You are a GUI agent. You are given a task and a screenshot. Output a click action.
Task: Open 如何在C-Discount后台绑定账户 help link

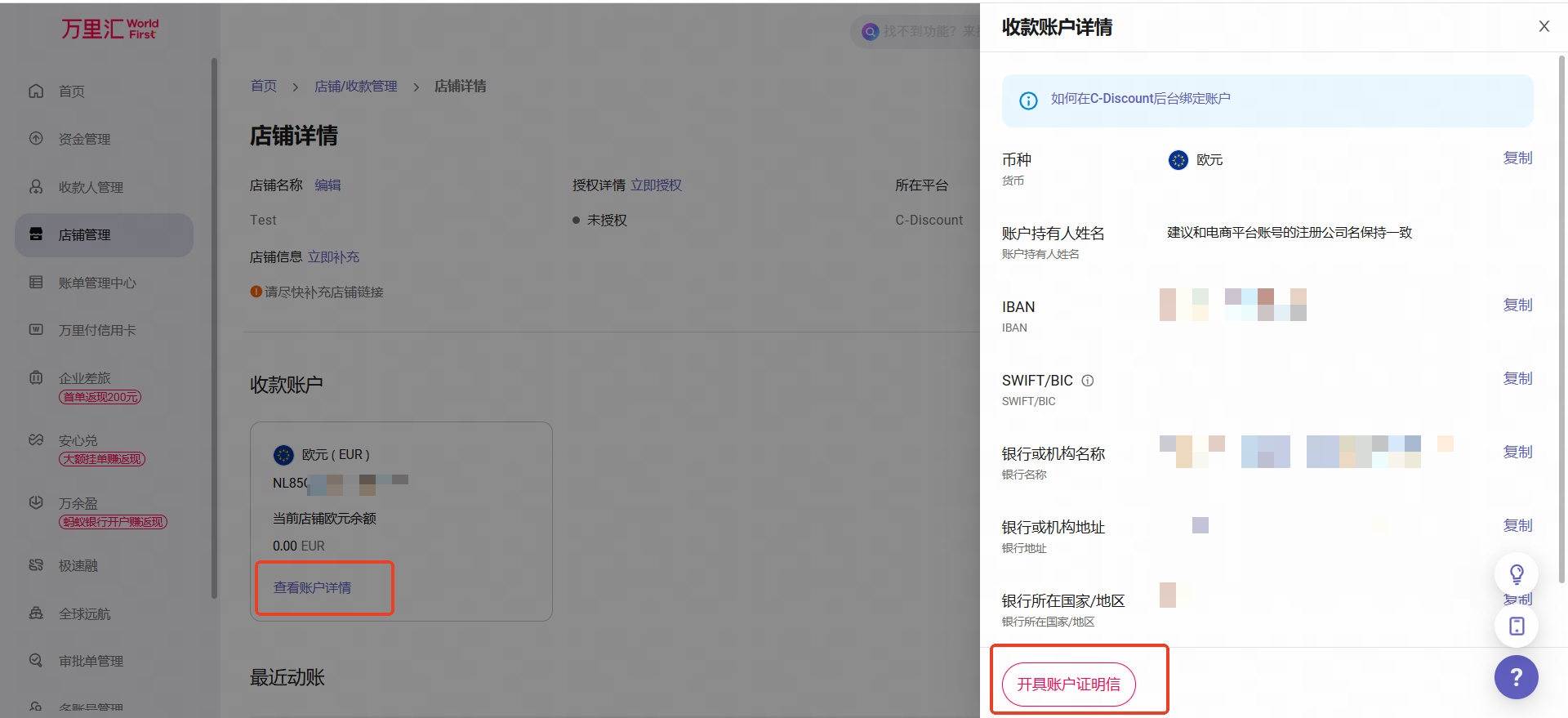[1141, 99]
